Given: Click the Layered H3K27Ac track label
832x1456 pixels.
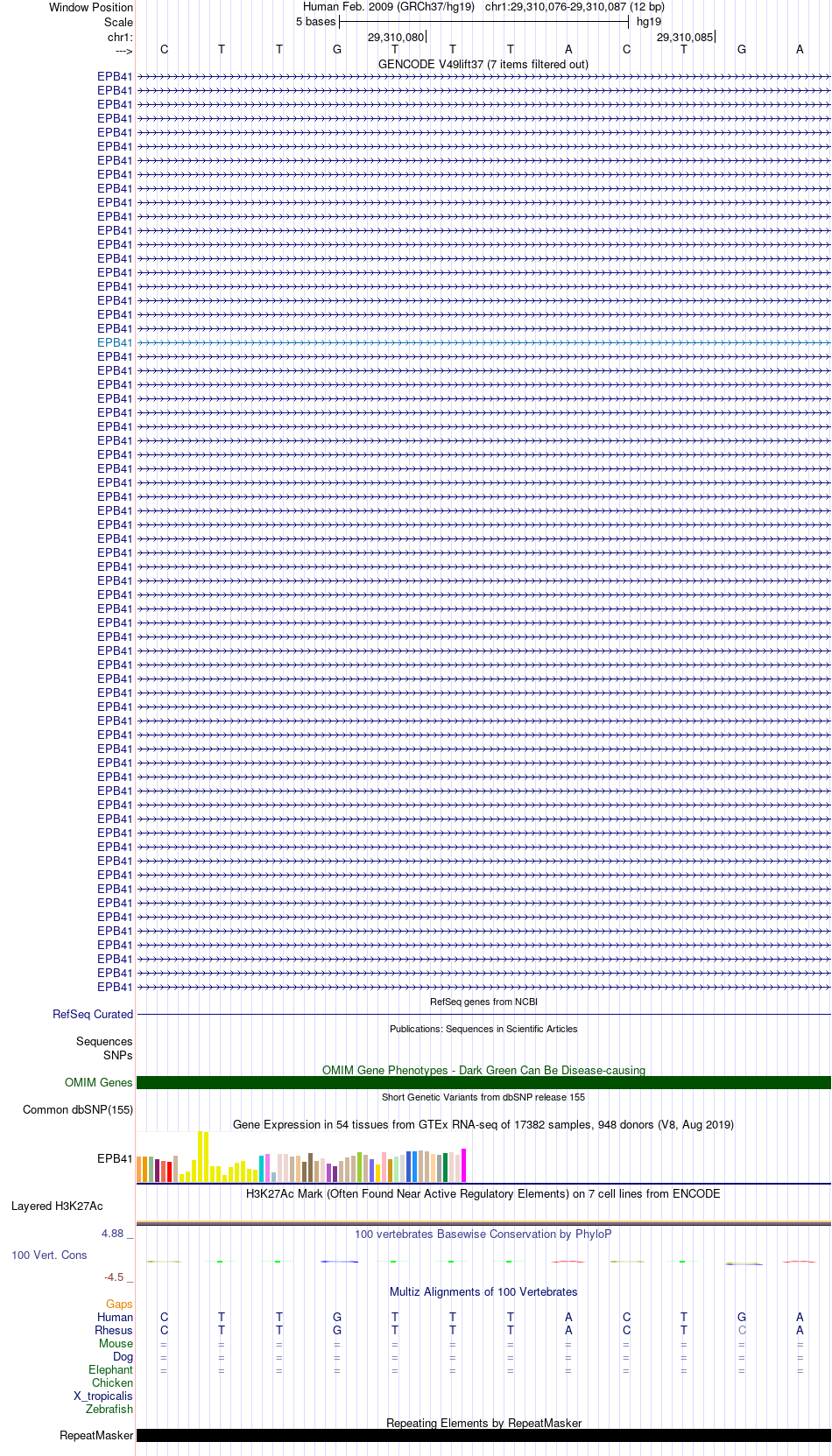Looking at the screenshot, I should click(x=57, y=1206).
